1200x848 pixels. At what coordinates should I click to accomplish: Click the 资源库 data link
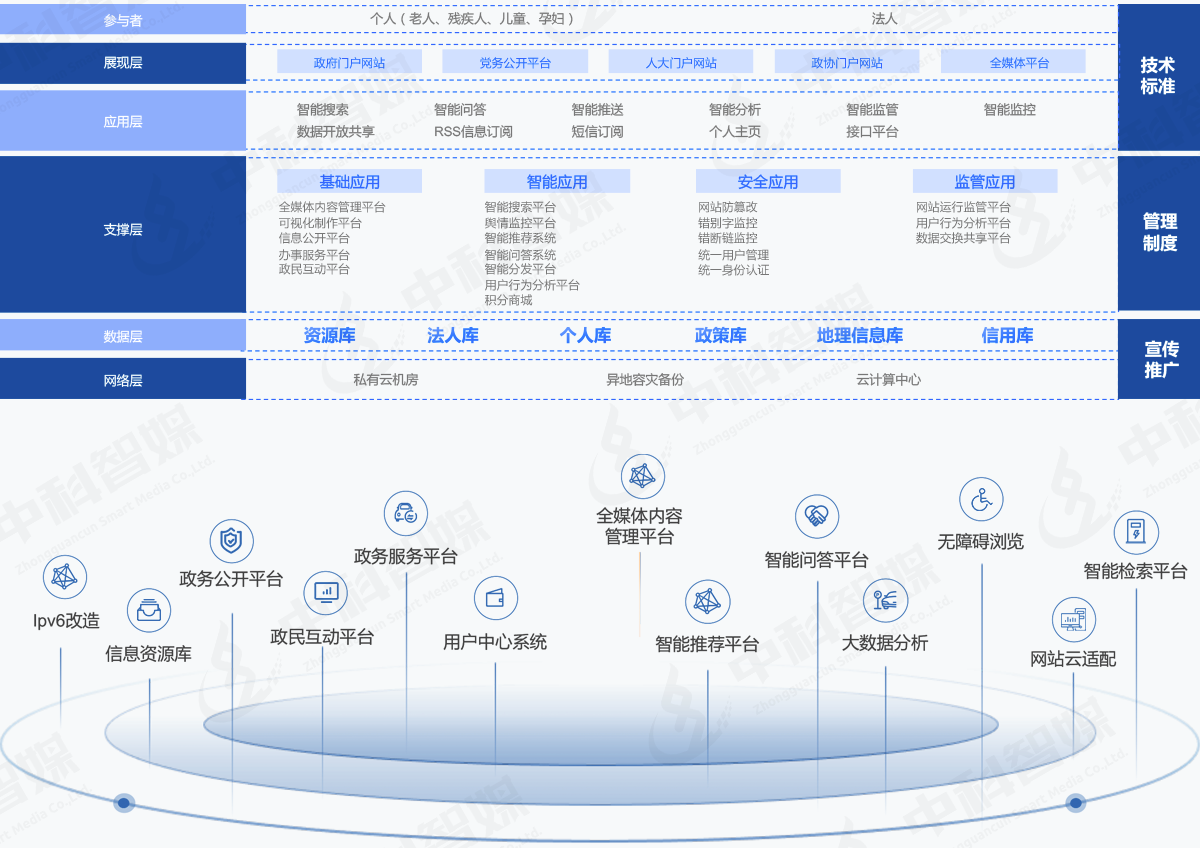click(x=329, y=336)
